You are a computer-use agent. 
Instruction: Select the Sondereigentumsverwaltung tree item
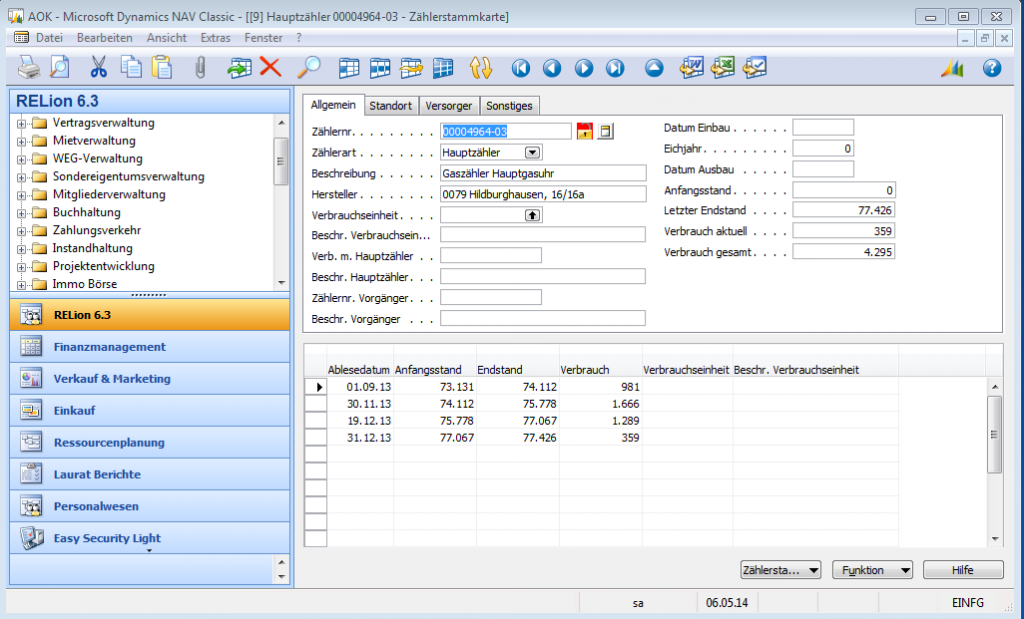(x=128, y=176)
